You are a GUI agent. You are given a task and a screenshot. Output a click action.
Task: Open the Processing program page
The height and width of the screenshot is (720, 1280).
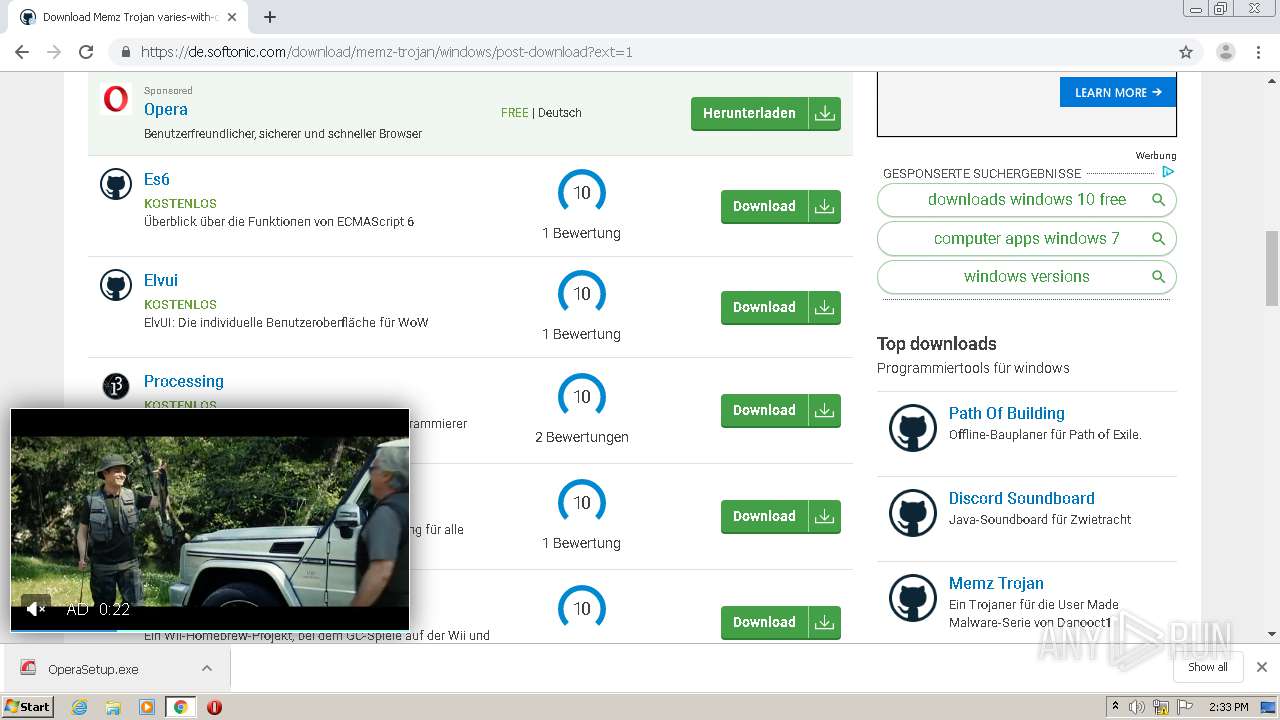(184, 381)
